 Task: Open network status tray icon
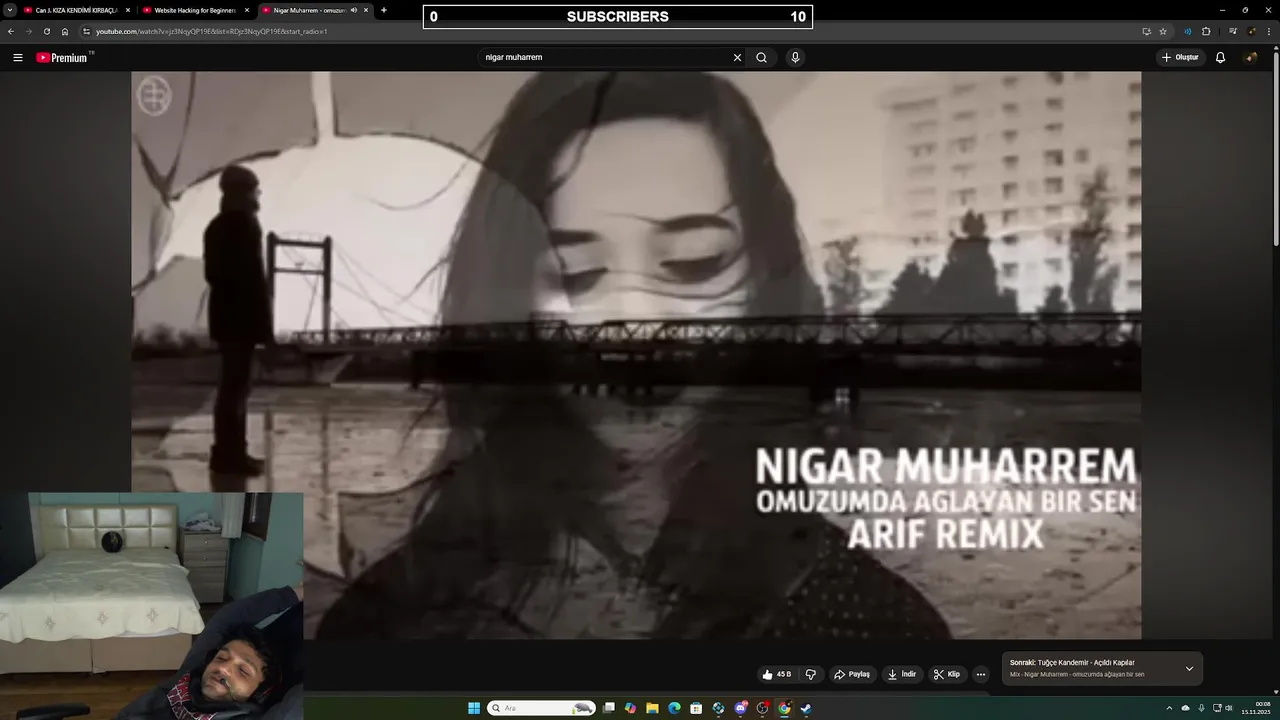[1217, 708]
